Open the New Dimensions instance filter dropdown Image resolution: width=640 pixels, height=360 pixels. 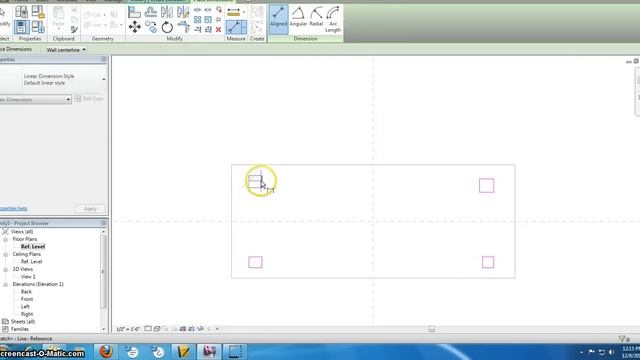coord(35,99)
